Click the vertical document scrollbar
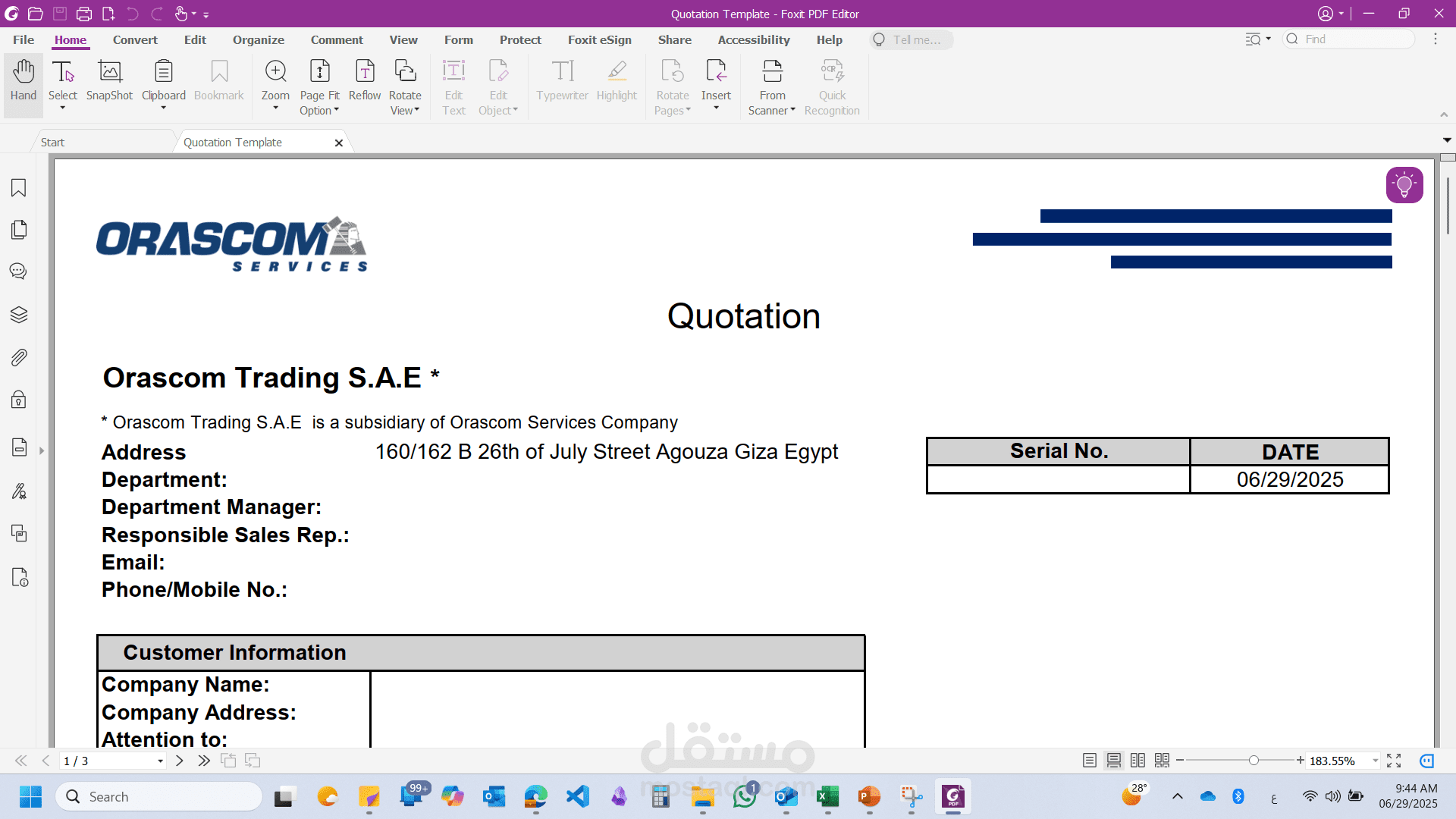The width and height of the screenshot is (1456, 819). point(1448,206)
